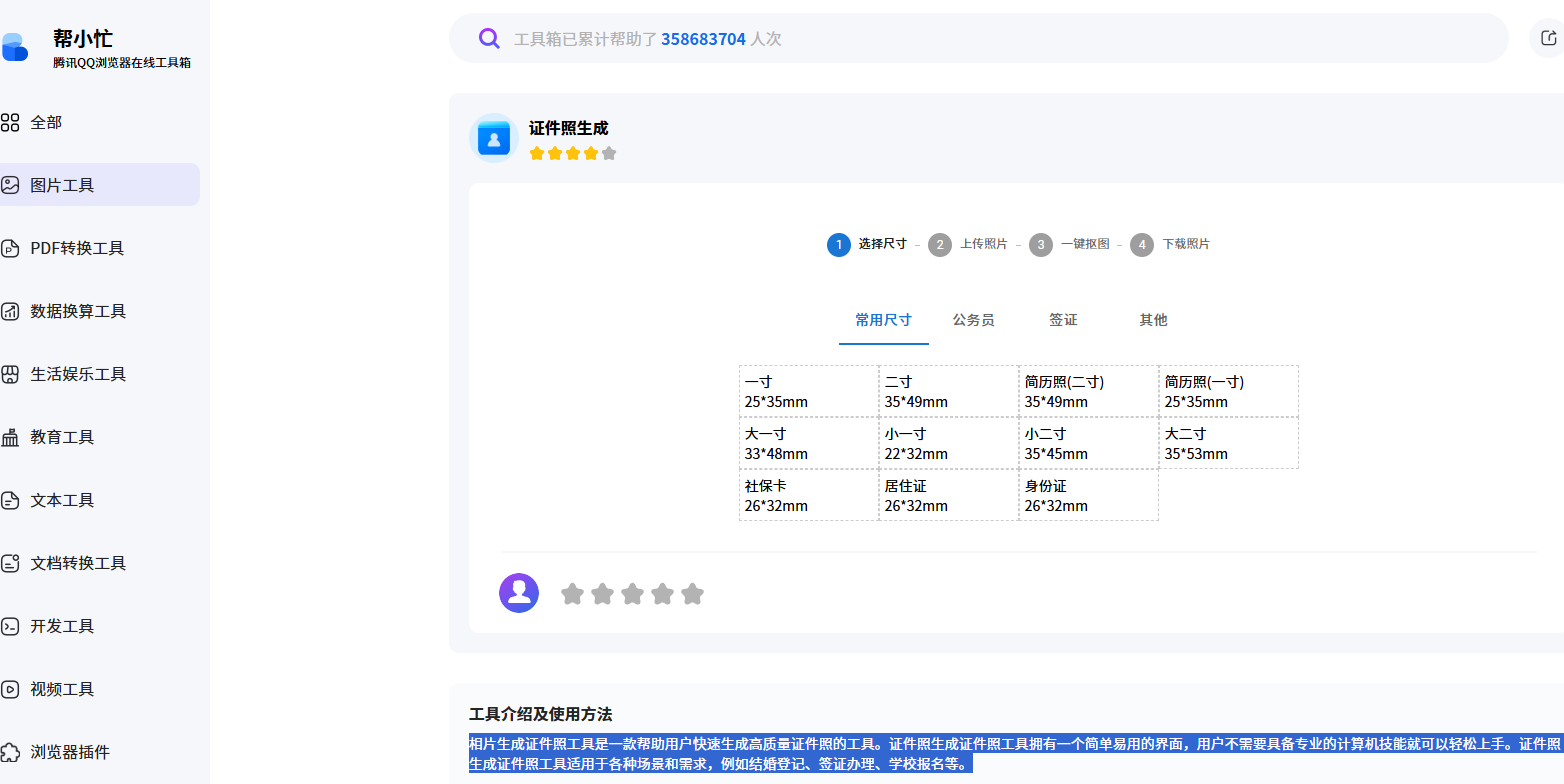Click the 图片工具 sidebar icon
Screen dimensions: 1564x784
click(11, 185)
